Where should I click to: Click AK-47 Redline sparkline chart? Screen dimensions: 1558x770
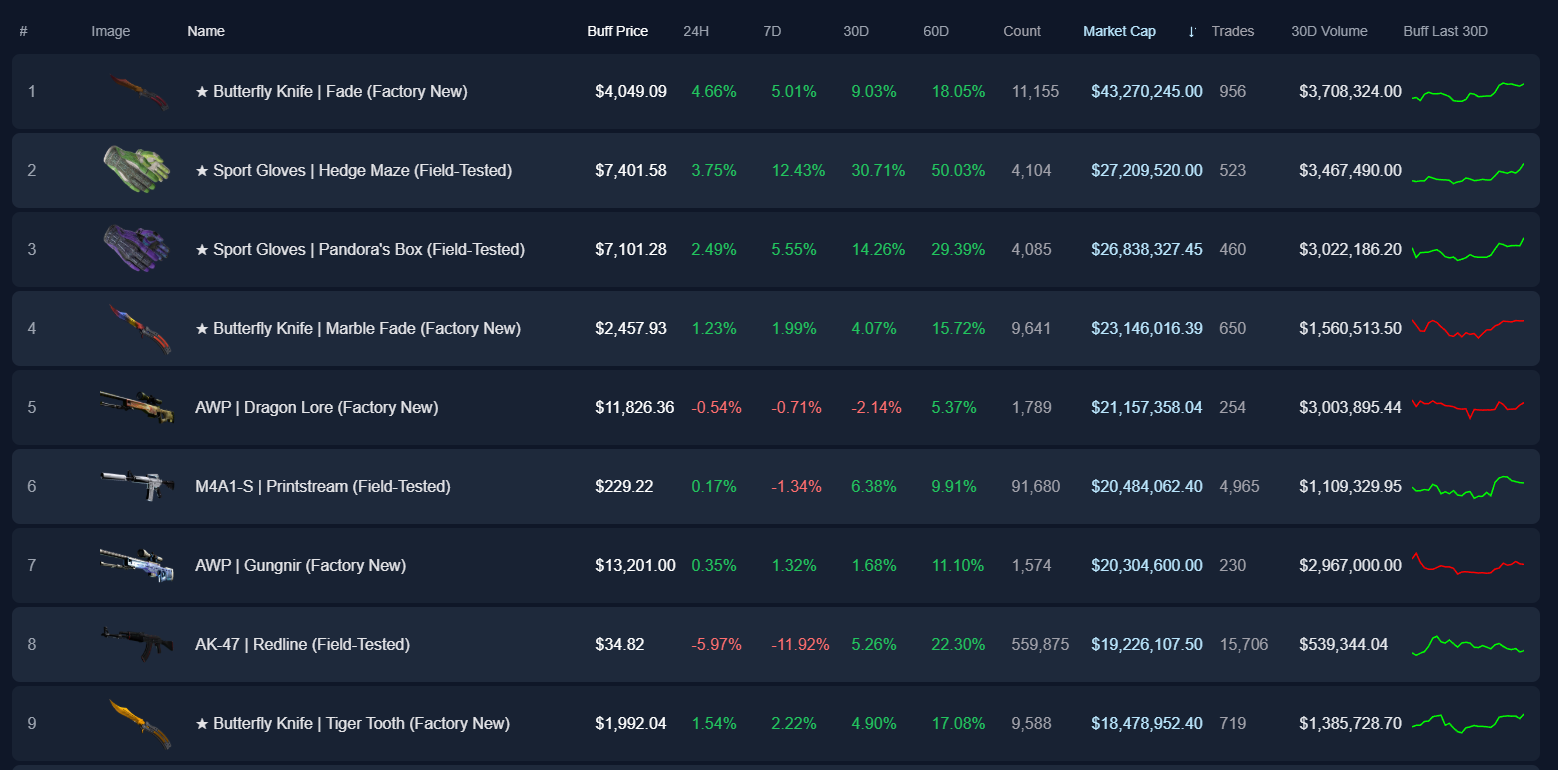[1467, 645]
